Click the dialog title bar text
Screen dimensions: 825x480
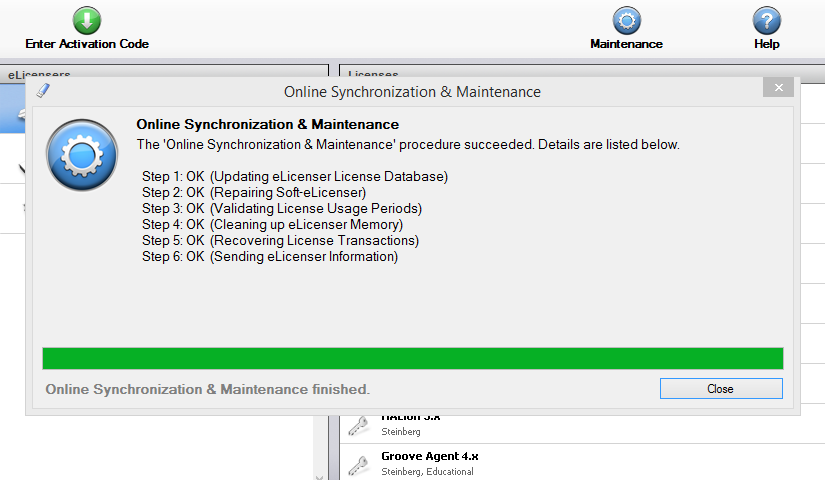412,92
